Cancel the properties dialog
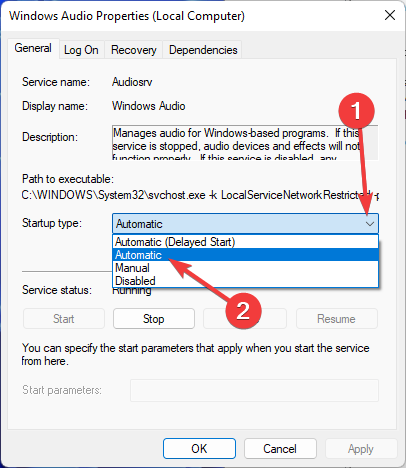Screen dimensions: 406x468 280,449
